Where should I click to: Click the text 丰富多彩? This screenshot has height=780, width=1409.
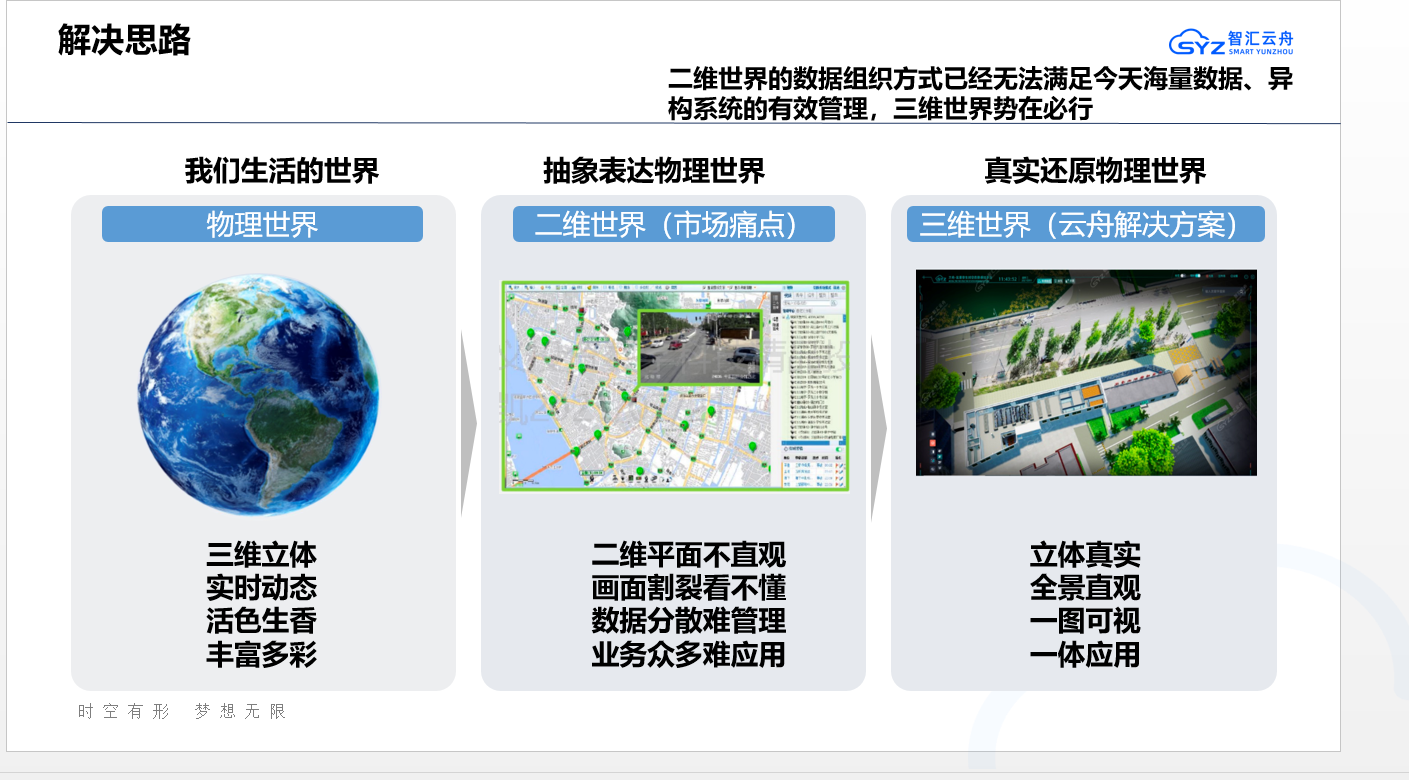coord(262,655)
